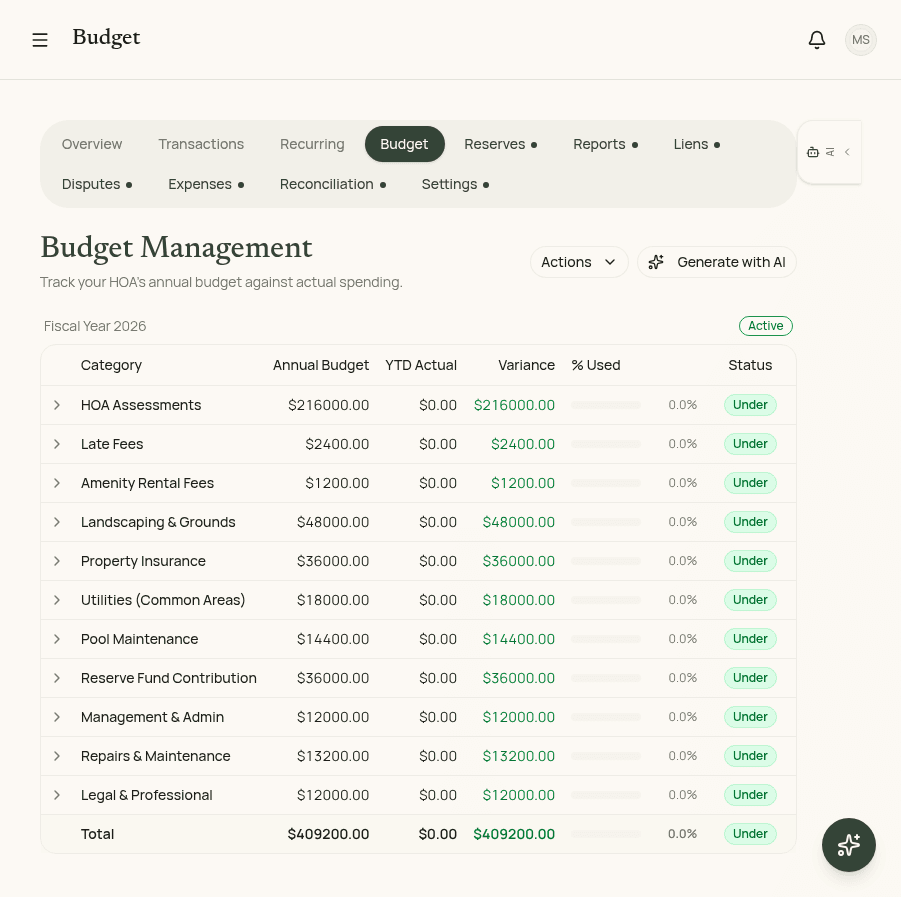This screenshot has width=901, height=897.
Task: Click the $0.00 YTD Actual for Late Fees
Action: point(438,444)
